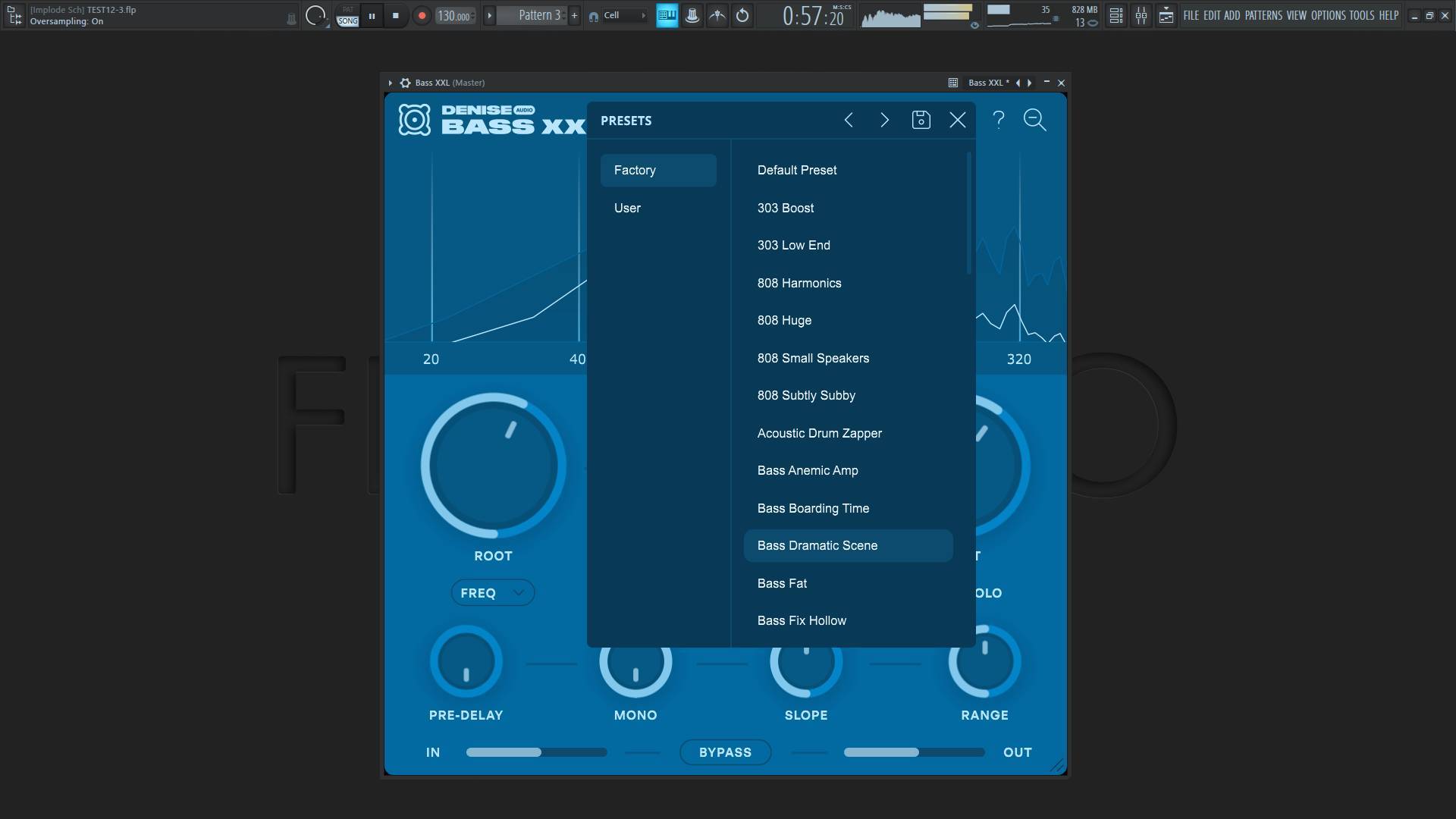Open the help question mark icon
The width and height of the screenshot is (1456, 819).
[x=999, y=120]
